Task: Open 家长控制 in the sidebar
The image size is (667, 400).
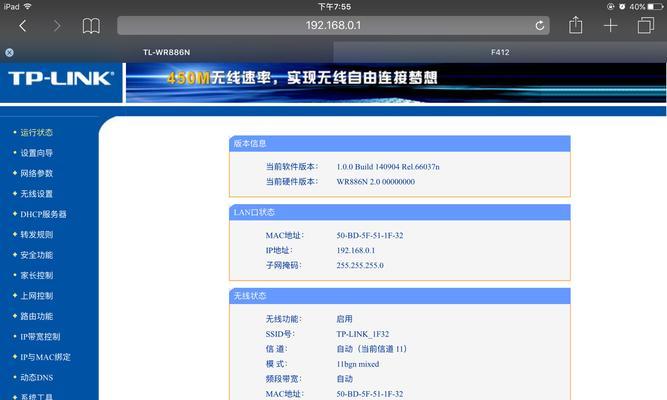Action: 37,275
